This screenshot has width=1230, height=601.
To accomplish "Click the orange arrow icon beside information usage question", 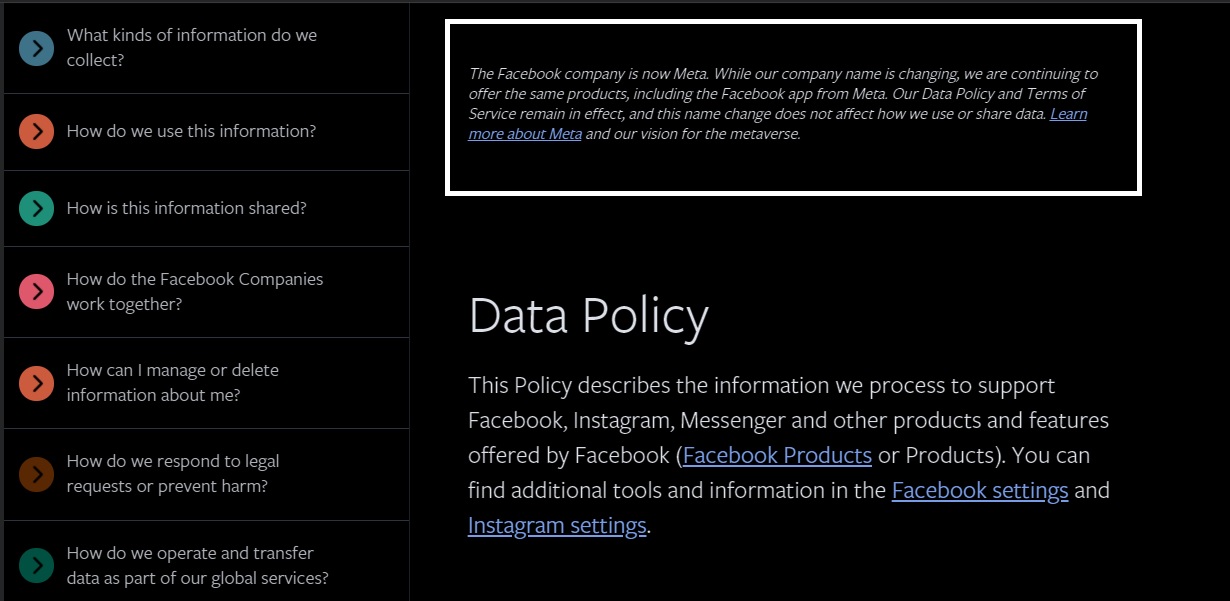I will coord(36,131).
